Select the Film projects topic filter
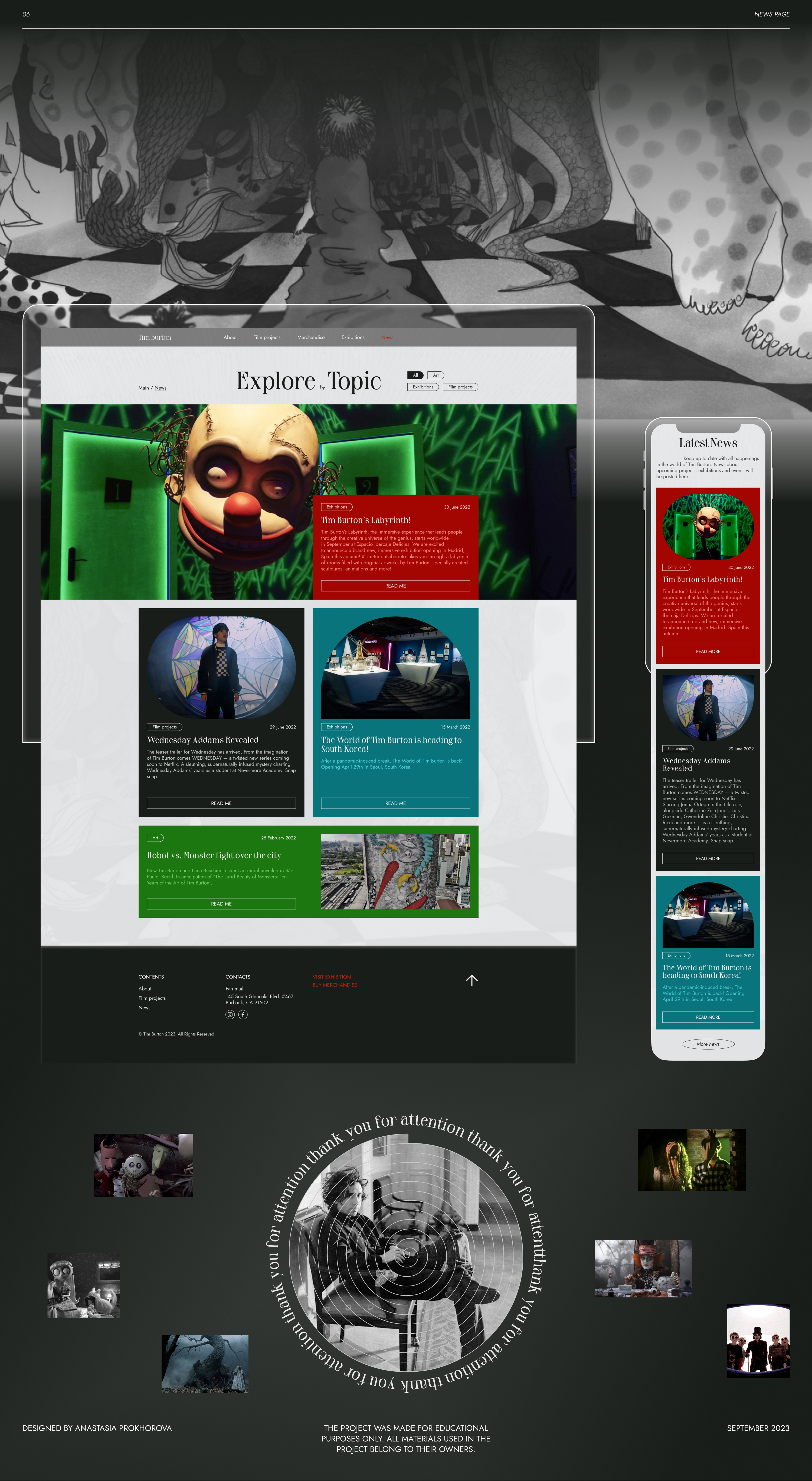The image size is (812, 1481). click(x=460, y=387)
